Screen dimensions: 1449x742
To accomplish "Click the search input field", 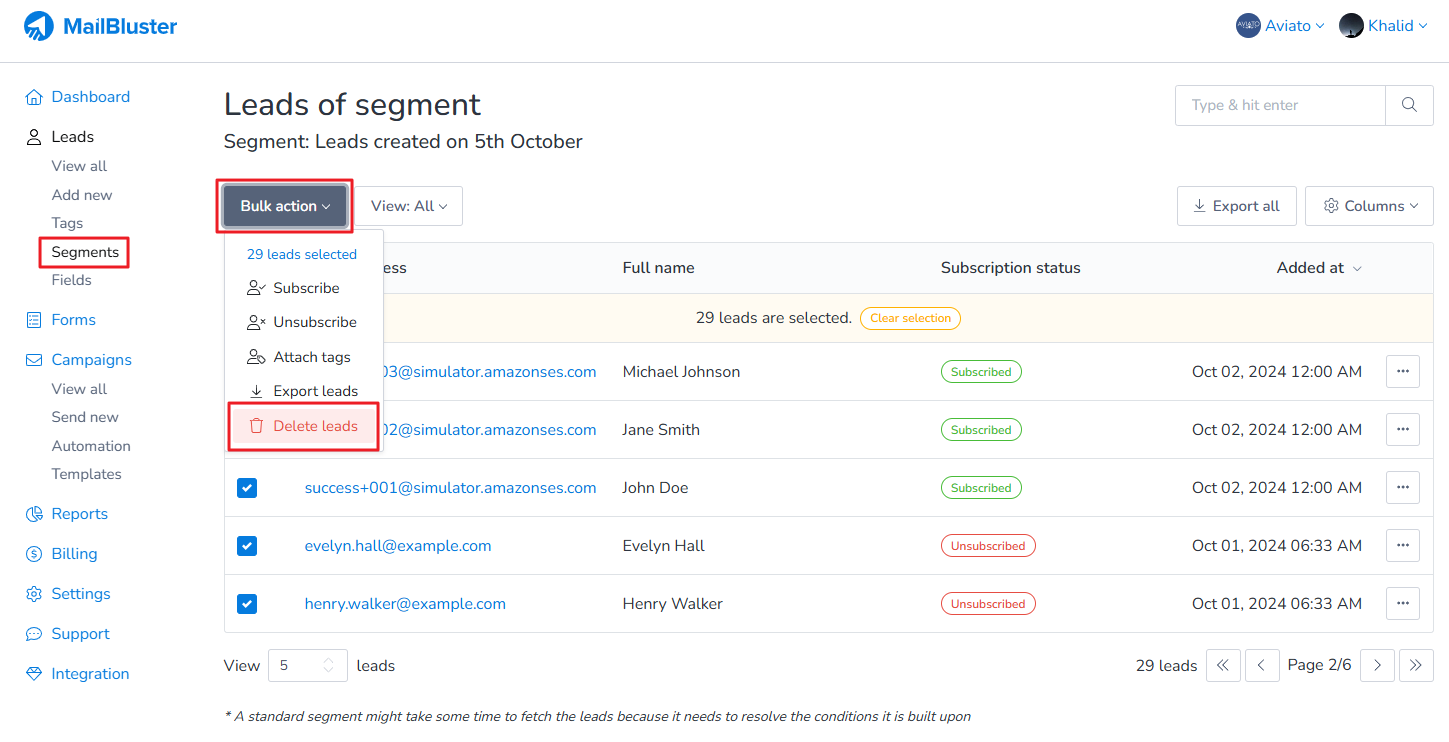I will pyautogui.click(x=1280, y=105).
